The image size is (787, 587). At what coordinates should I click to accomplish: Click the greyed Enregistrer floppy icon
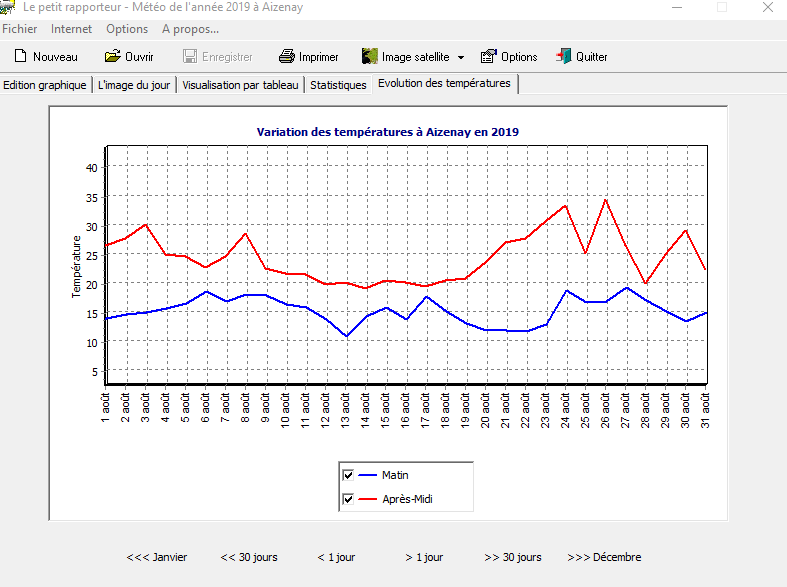[191, 57]
